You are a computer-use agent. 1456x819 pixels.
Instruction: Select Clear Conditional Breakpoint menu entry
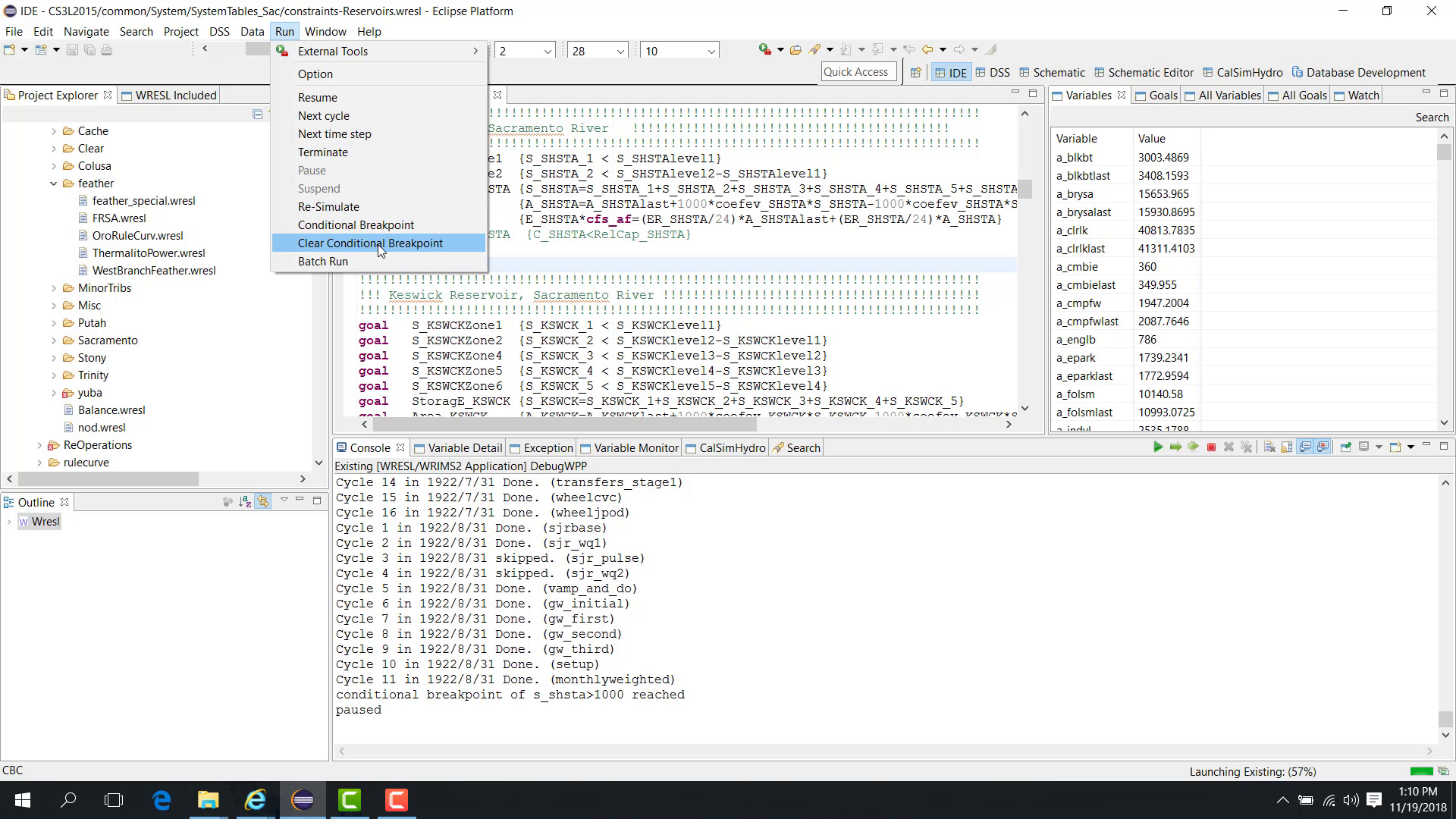click(x=378, y=243)
